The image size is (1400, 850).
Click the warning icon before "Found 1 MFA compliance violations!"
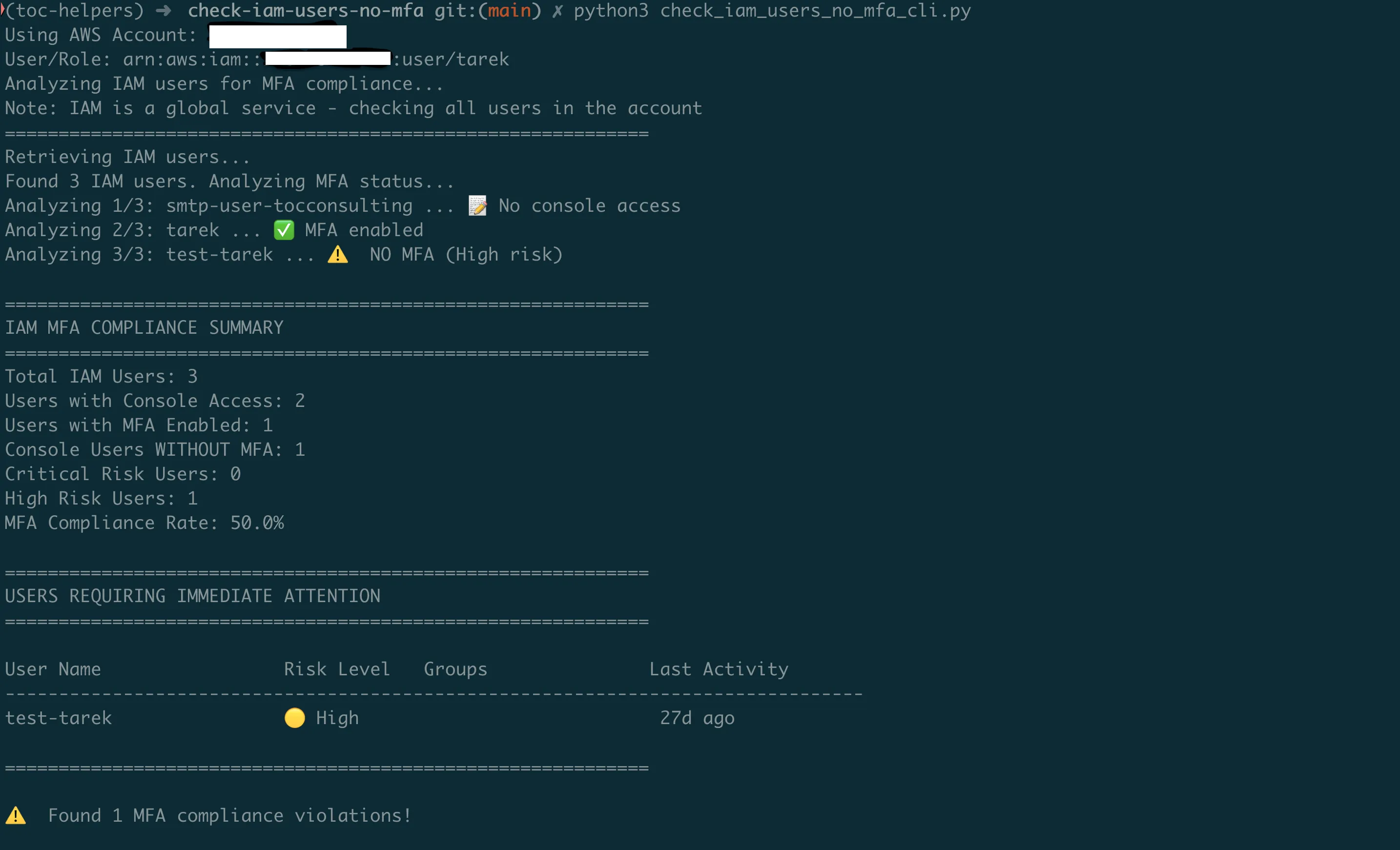(x=16, y=815)
